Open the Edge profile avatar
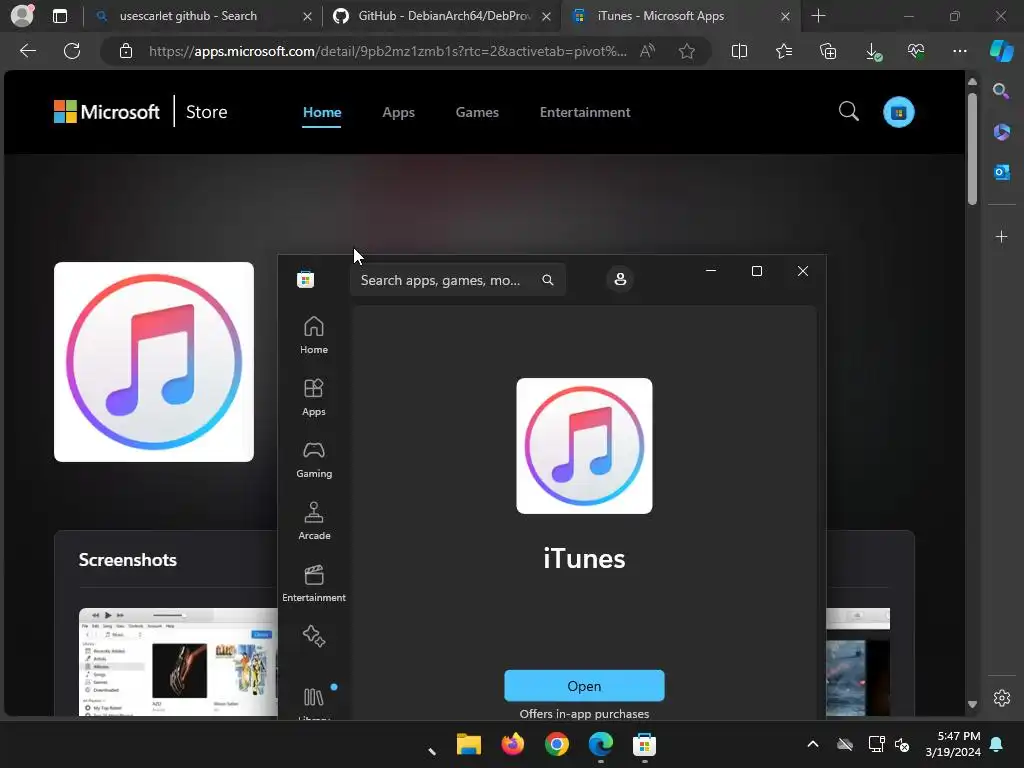This screenshot has width=1024, height=768. tap(22, 16)
